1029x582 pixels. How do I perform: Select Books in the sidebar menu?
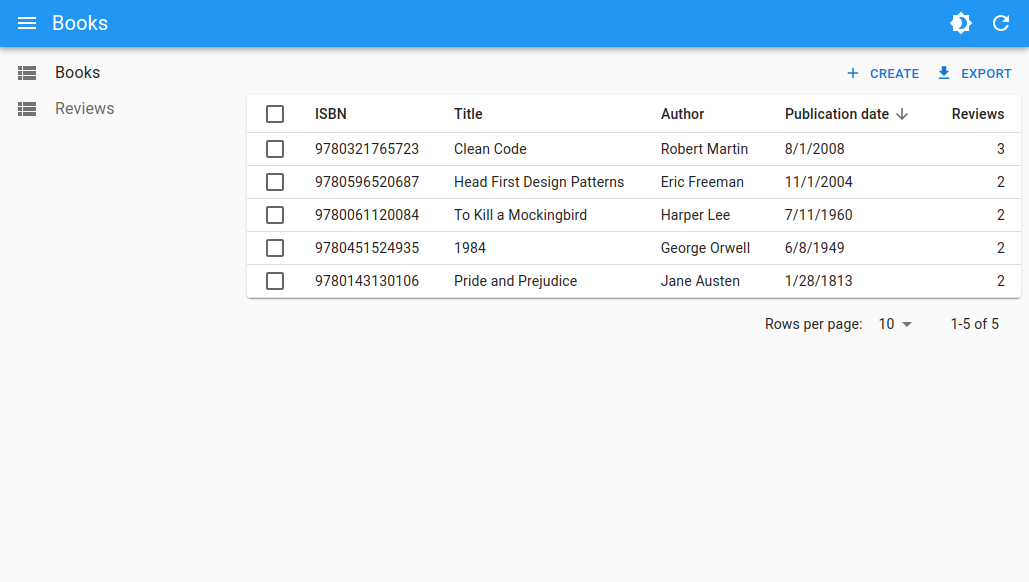[78, 72]
